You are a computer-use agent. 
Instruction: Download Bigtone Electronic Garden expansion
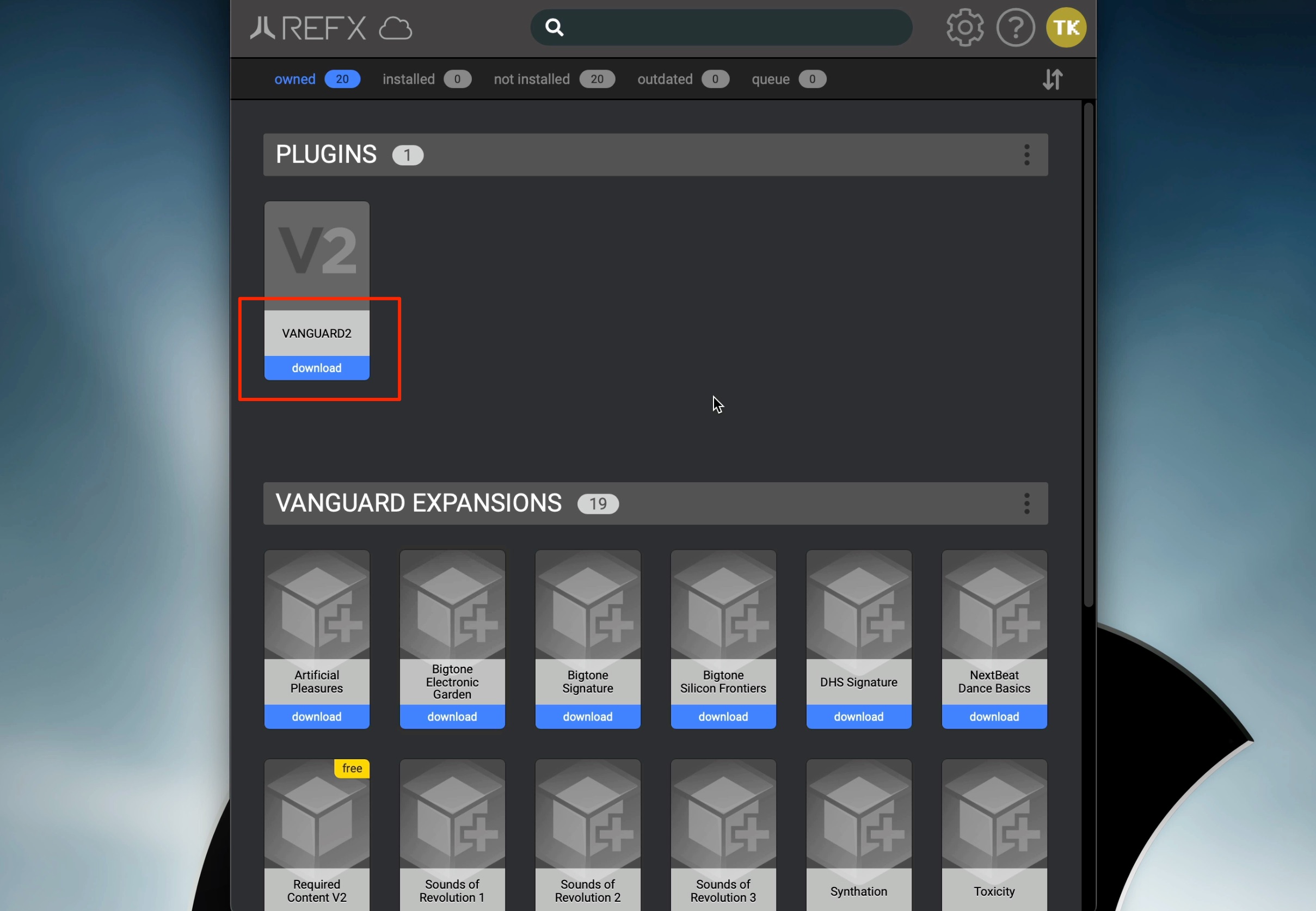click(x=452, y=717)
